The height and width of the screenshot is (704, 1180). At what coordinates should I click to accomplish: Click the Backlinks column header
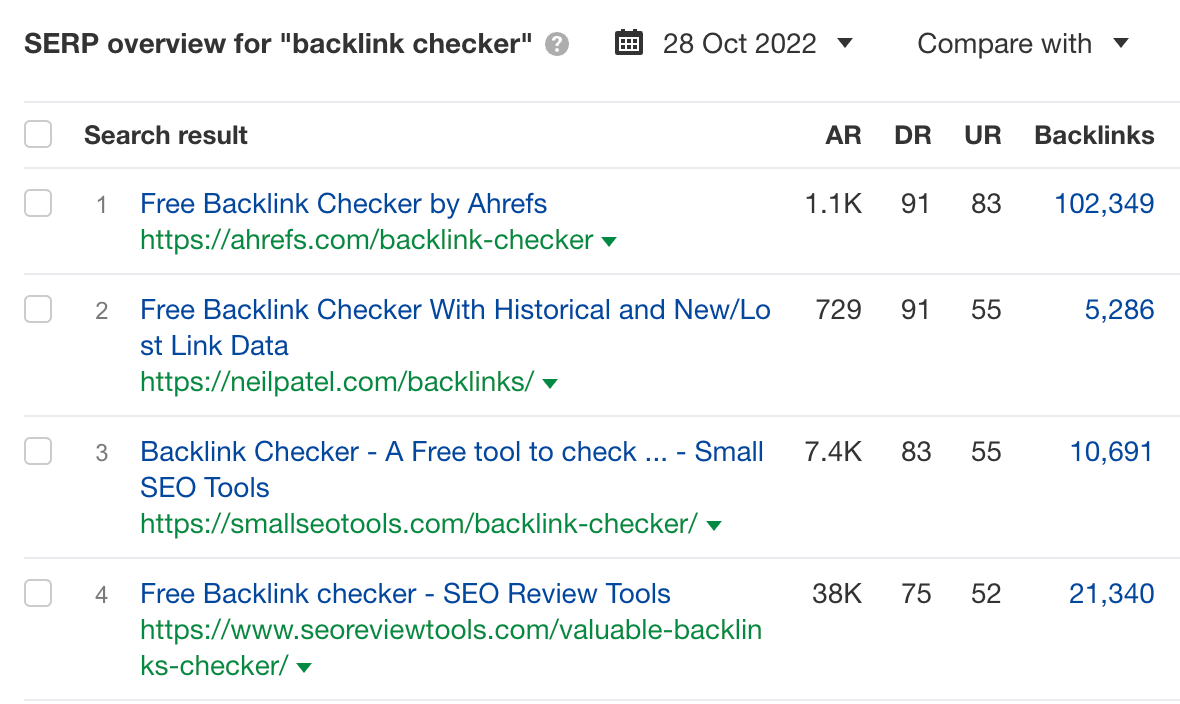(1094, 134)
